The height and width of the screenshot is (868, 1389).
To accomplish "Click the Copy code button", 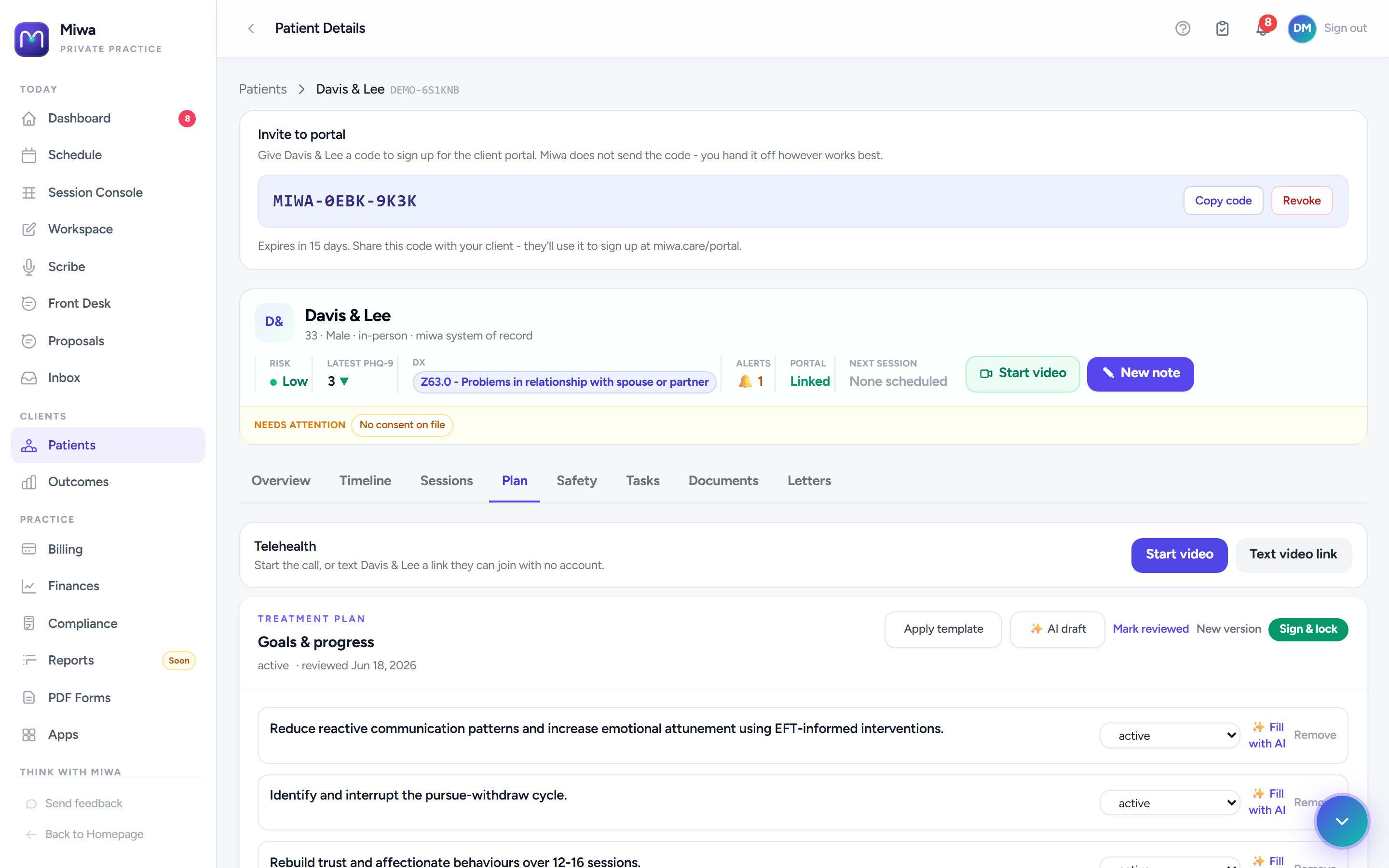I will pos(1223,200).
